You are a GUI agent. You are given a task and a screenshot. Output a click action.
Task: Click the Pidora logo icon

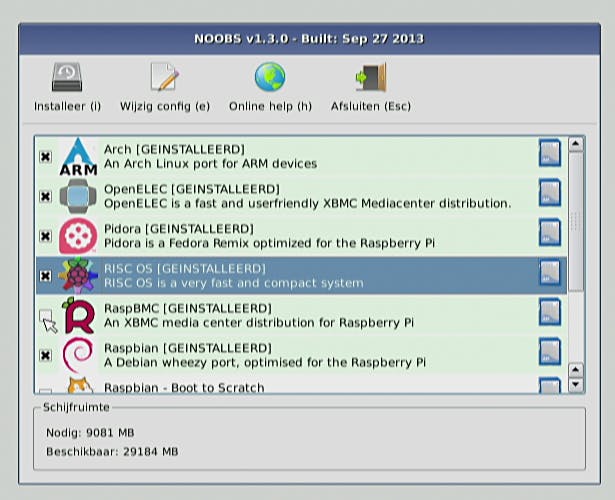tap(78, 236)
